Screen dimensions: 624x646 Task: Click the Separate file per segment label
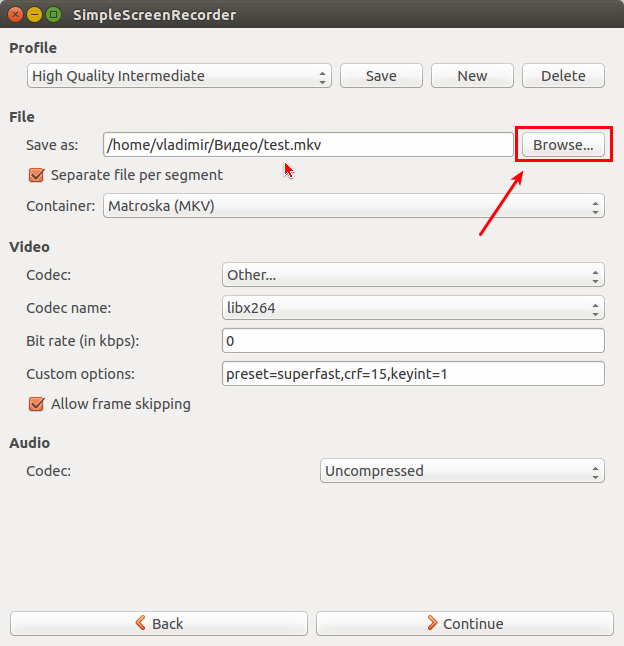(137, 175)
